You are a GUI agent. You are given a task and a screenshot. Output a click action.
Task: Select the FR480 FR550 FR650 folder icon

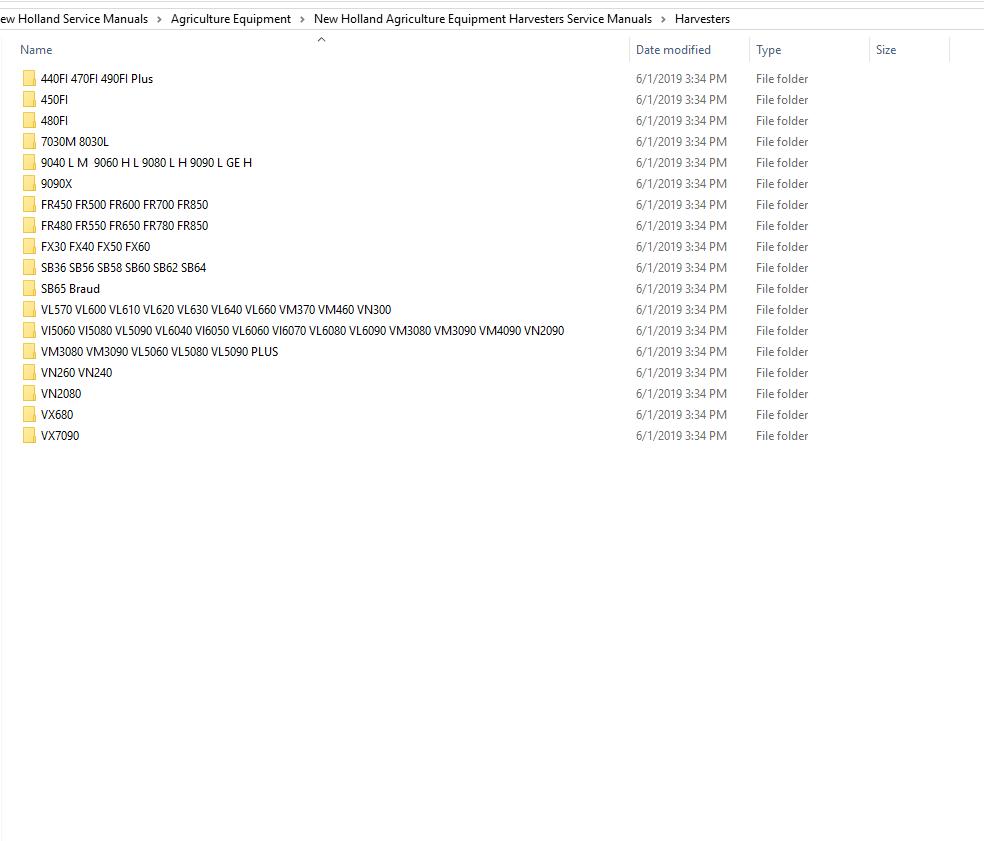[x=29, y=226]
